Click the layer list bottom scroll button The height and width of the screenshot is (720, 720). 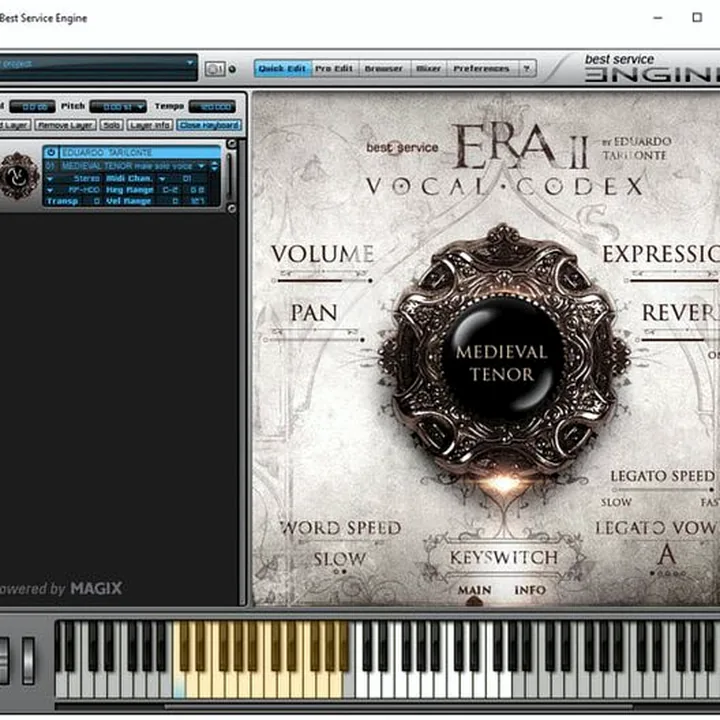[x=232, y=208]
